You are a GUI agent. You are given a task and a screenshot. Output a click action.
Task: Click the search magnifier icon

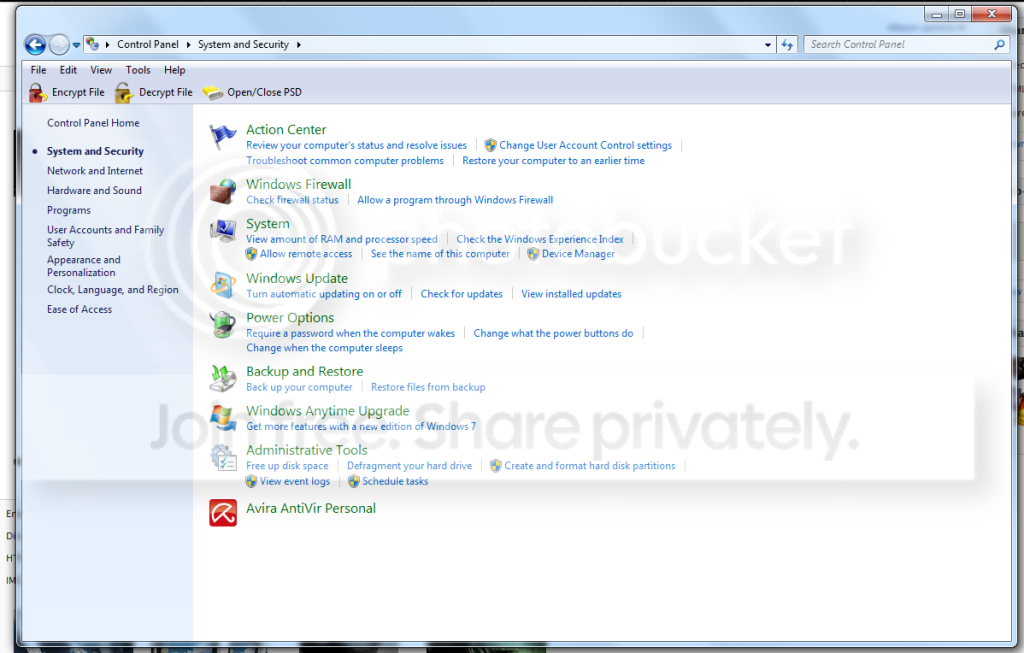coord(999,44)
